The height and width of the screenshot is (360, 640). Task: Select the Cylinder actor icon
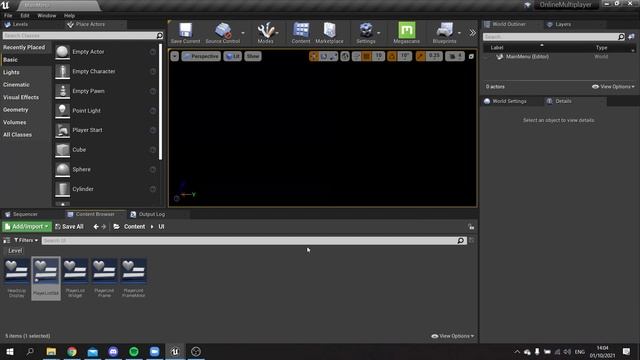pyautogui.click(x=62, y=189)
